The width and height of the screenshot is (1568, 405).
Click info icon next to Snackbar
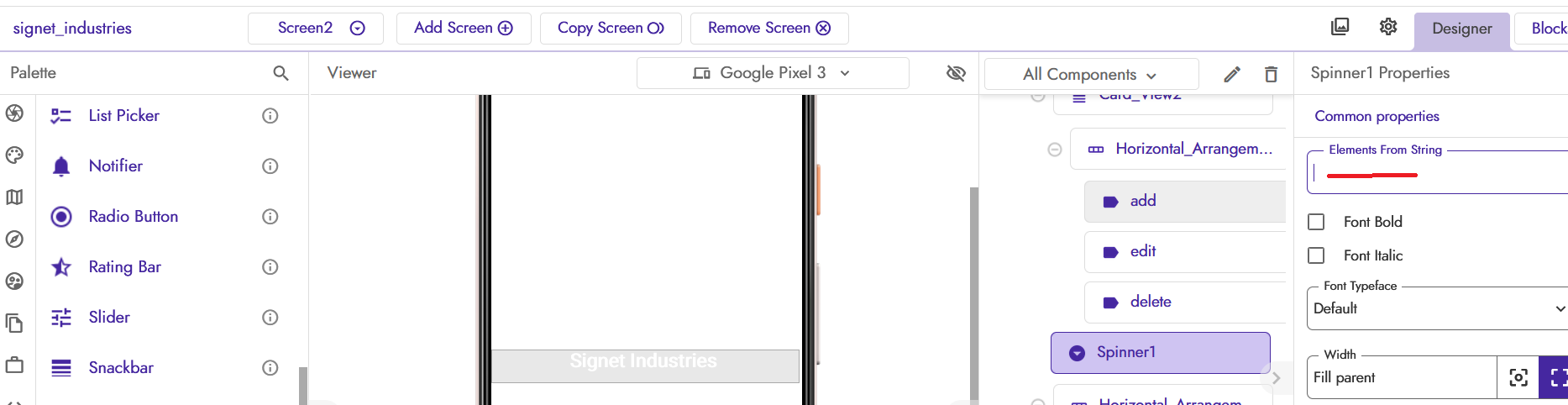[270, 368]
